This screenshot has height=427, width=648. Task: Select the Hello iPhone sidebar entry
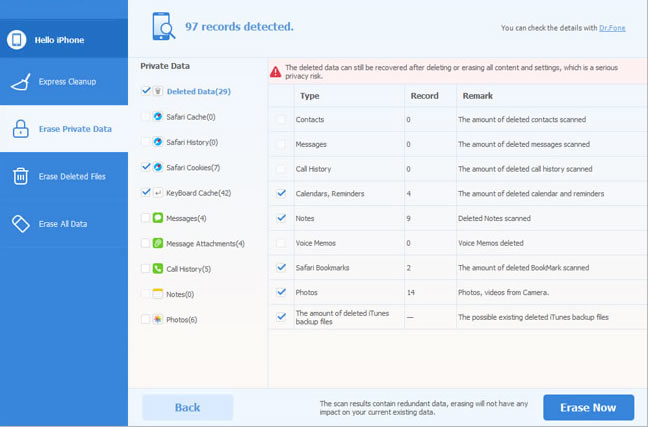tap(64, 38)
